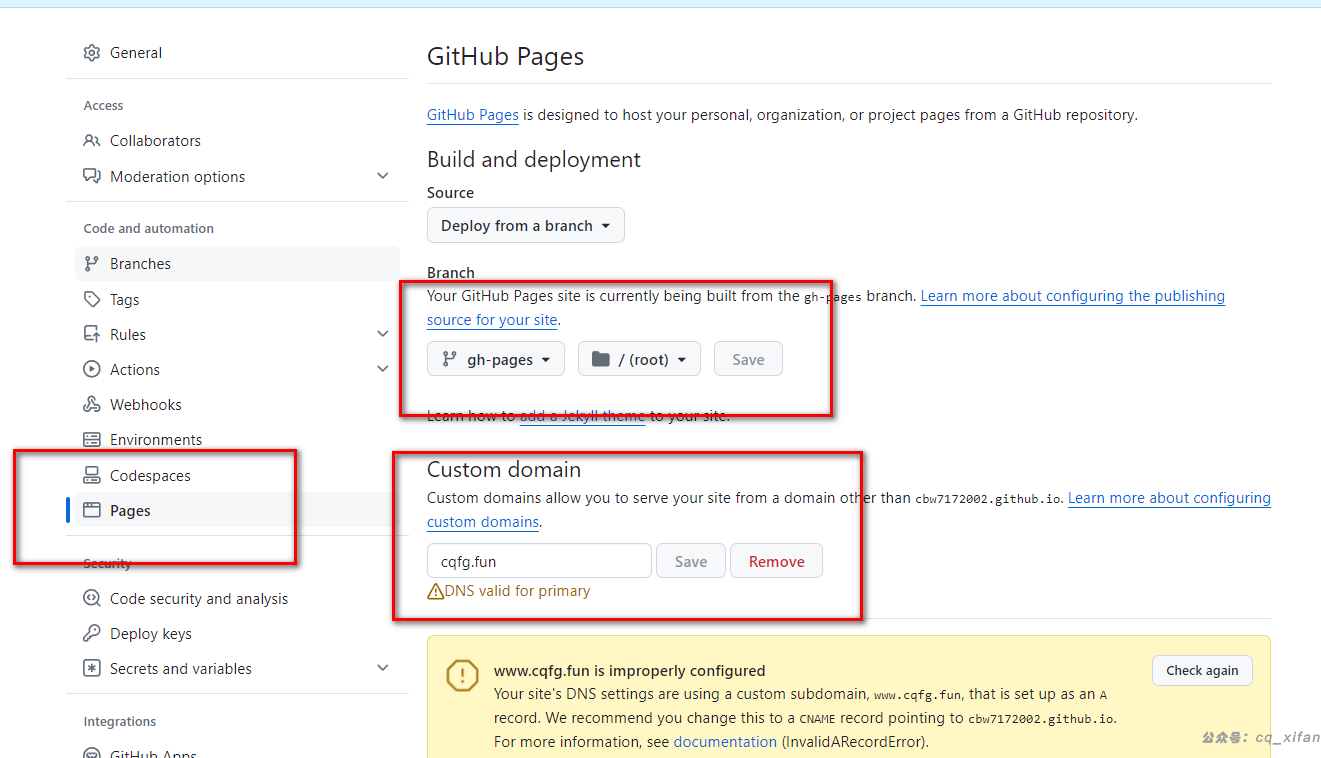Click the Deploy keys key icon
Viewport: 1321px width, 758px height.
point(92,634)
